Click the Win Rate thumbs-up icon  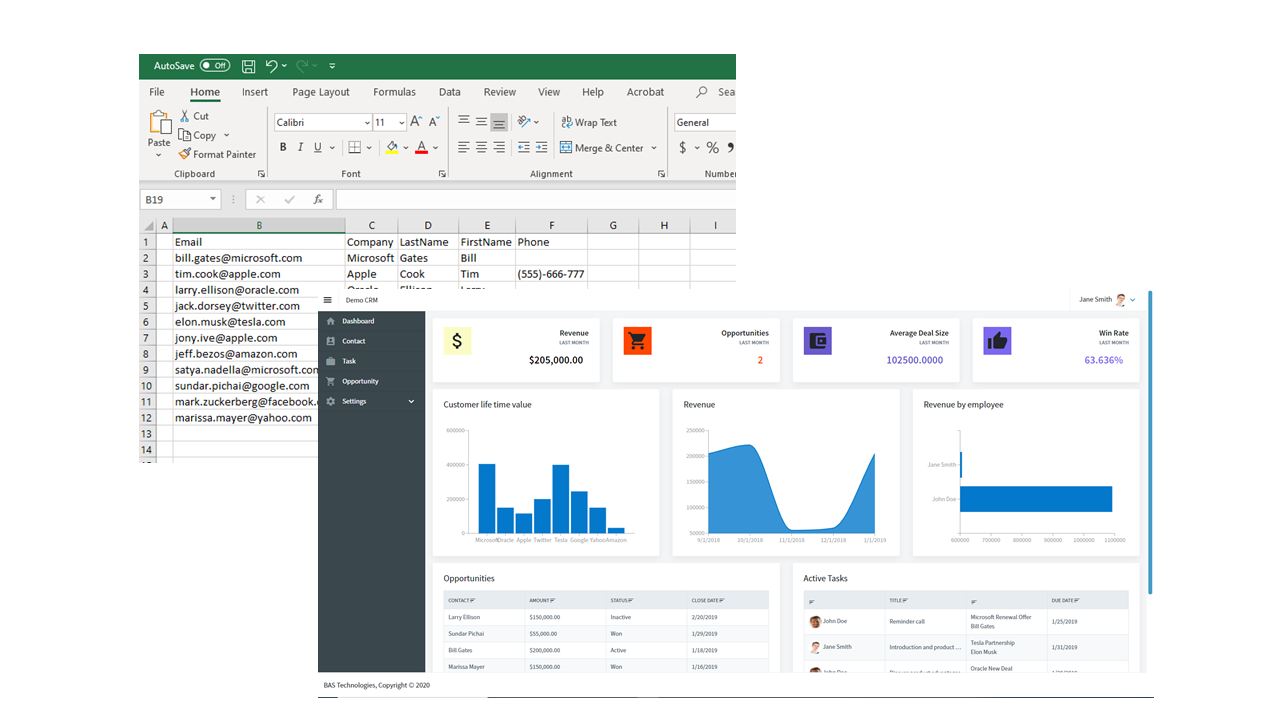tap(997, 341)
